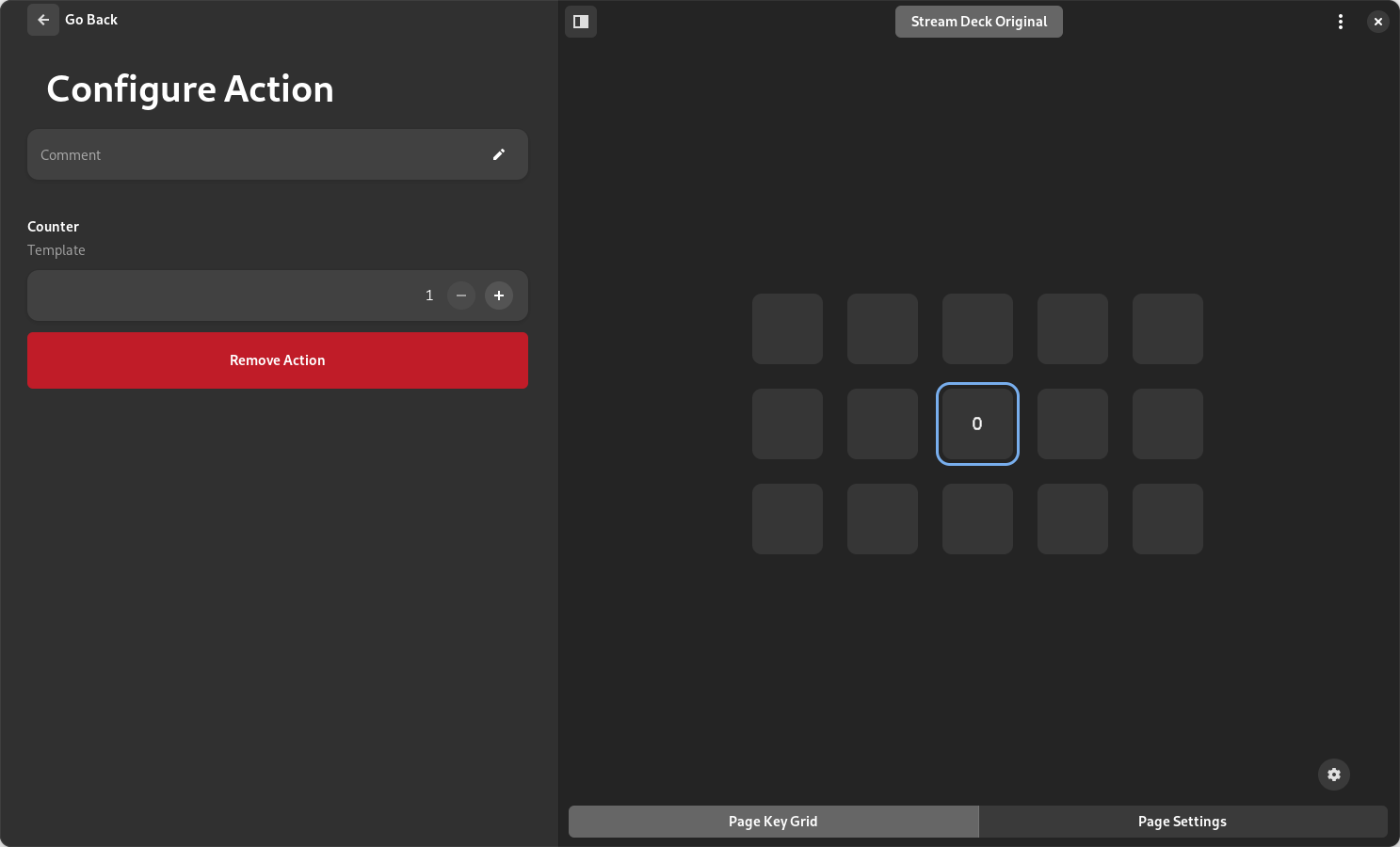Select the fourth key in the middle row
Image resolution: width=1400 pixels, height=847 pixels.
pyautogui.click(x=1072, y=423)
